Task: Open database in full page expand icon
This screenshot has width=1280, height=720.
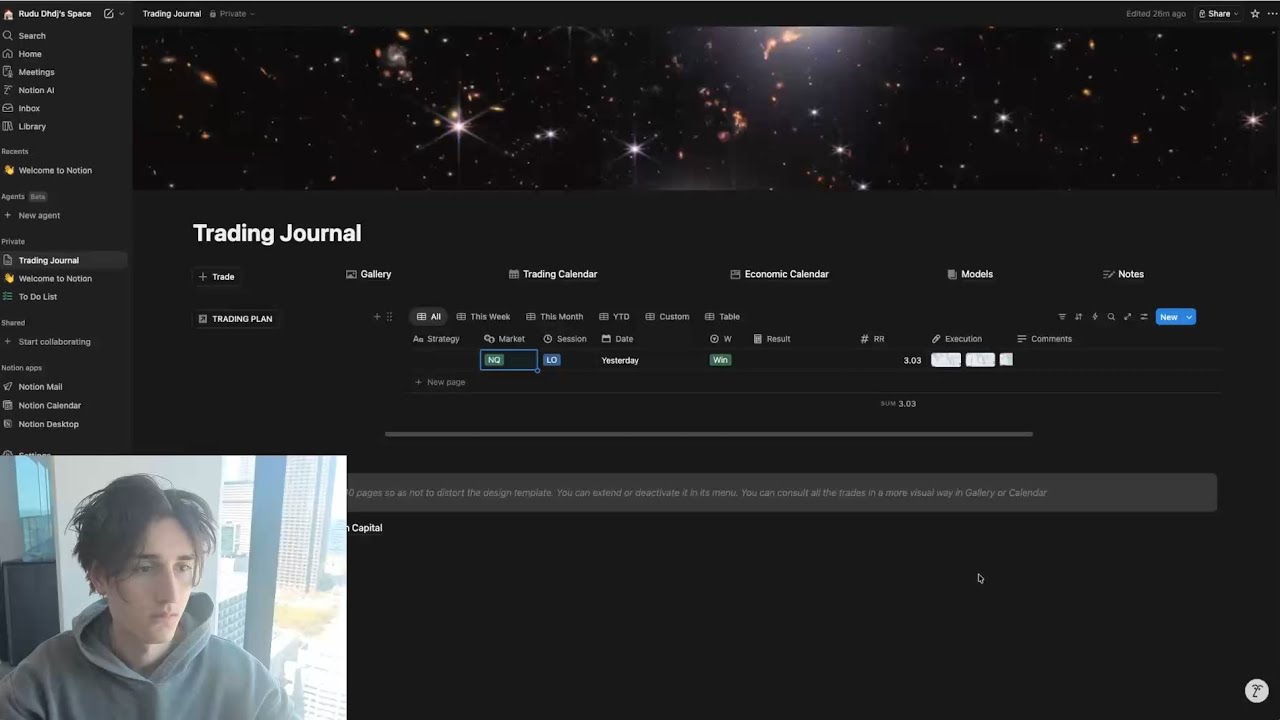Action: 1127,317
